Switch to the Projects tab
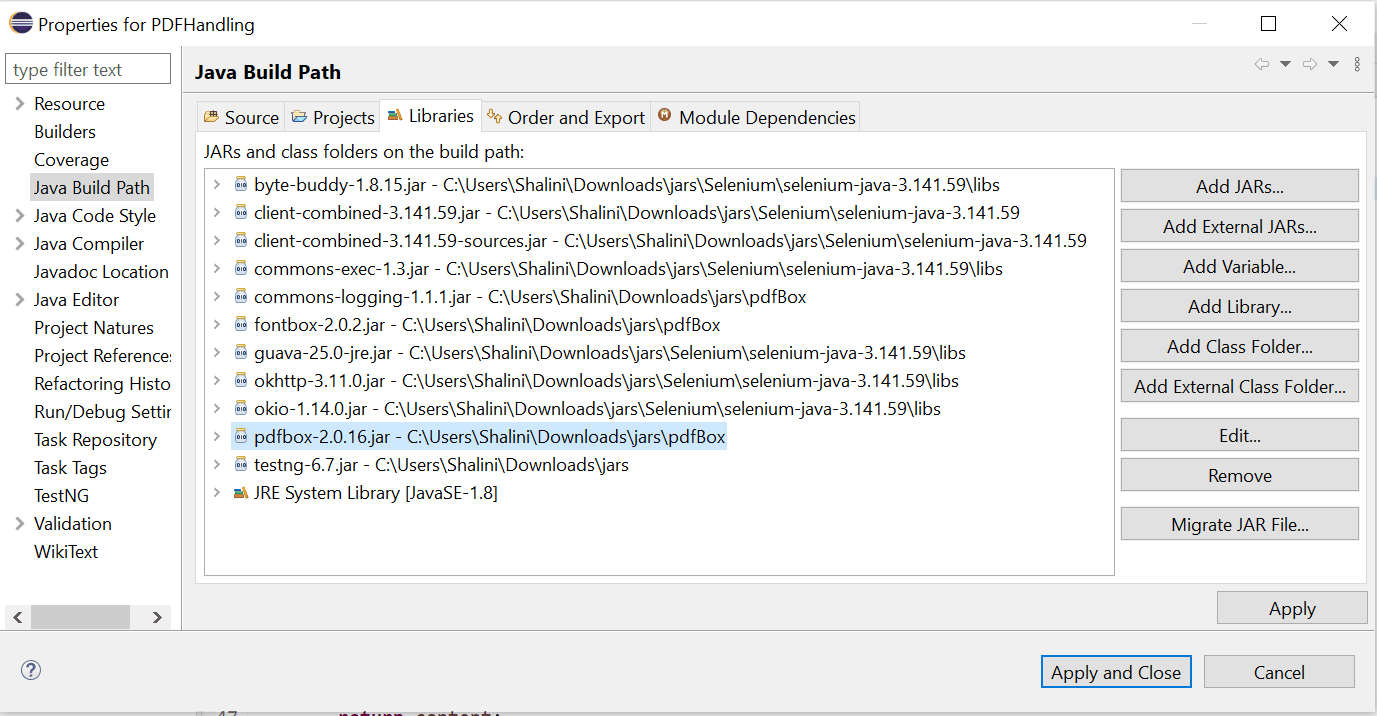 [x=332, y=116]
